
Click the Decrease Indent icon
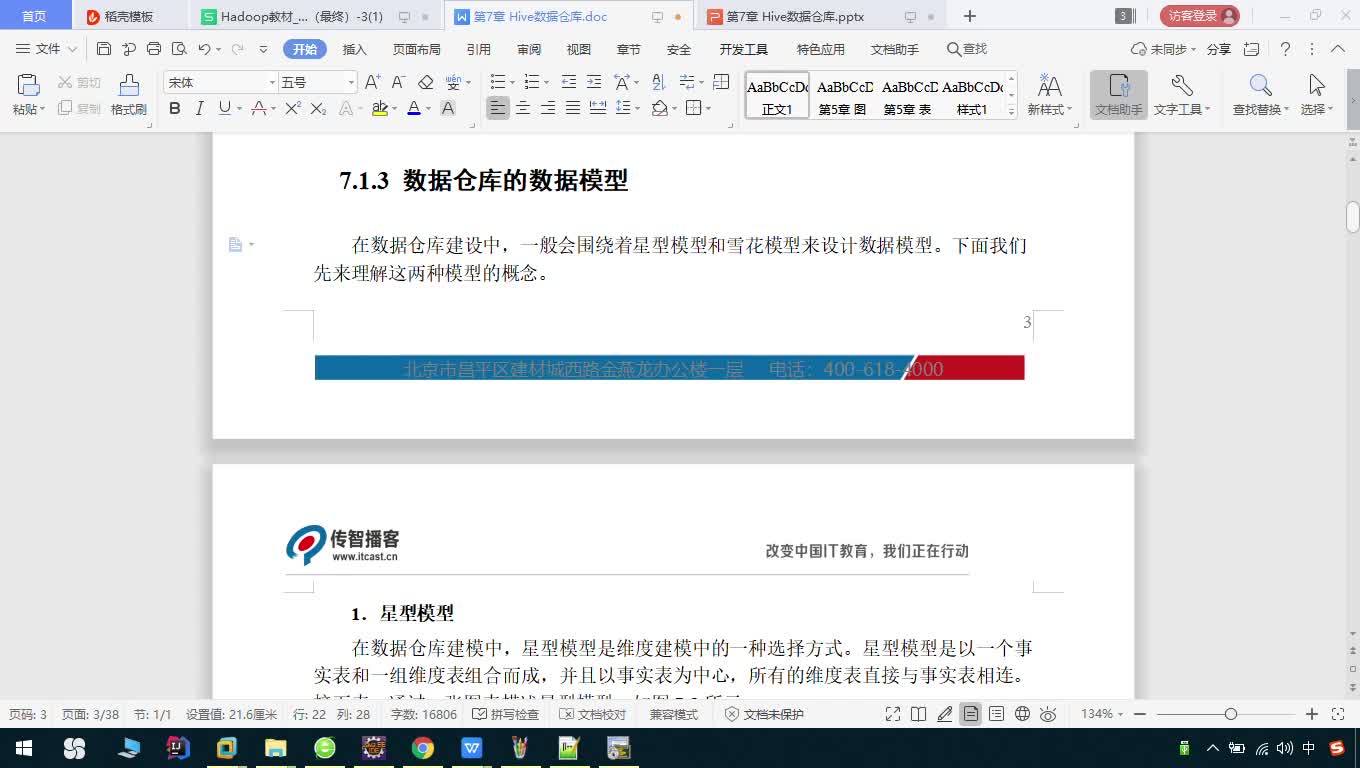[568, 82]
